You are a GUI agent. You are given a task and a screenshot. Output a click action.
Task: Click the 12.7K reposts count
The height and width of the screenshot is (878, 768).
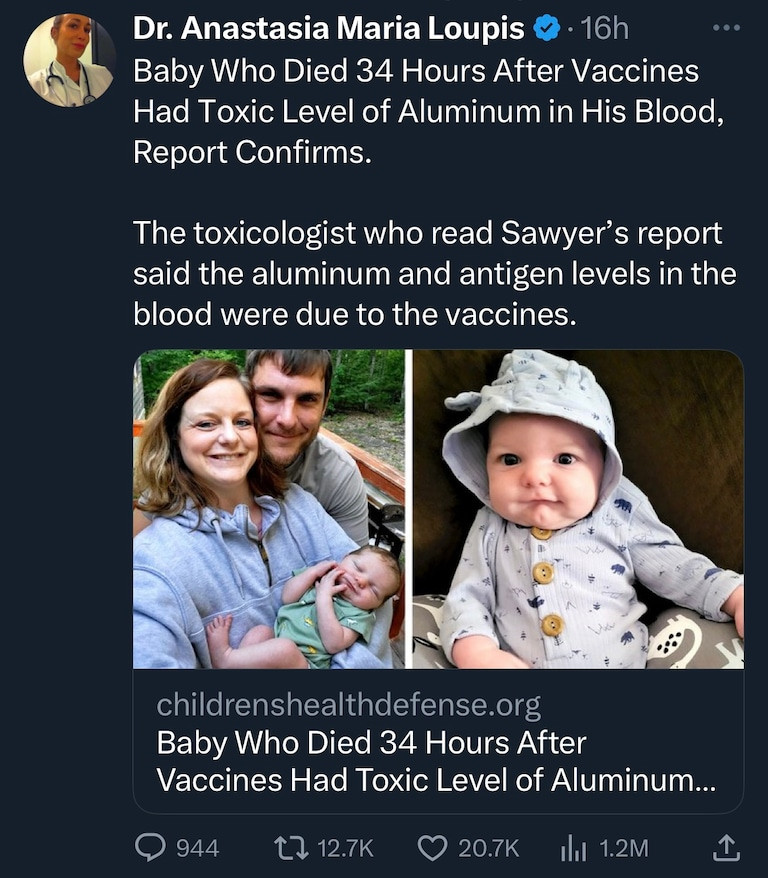tap(344, 848)
